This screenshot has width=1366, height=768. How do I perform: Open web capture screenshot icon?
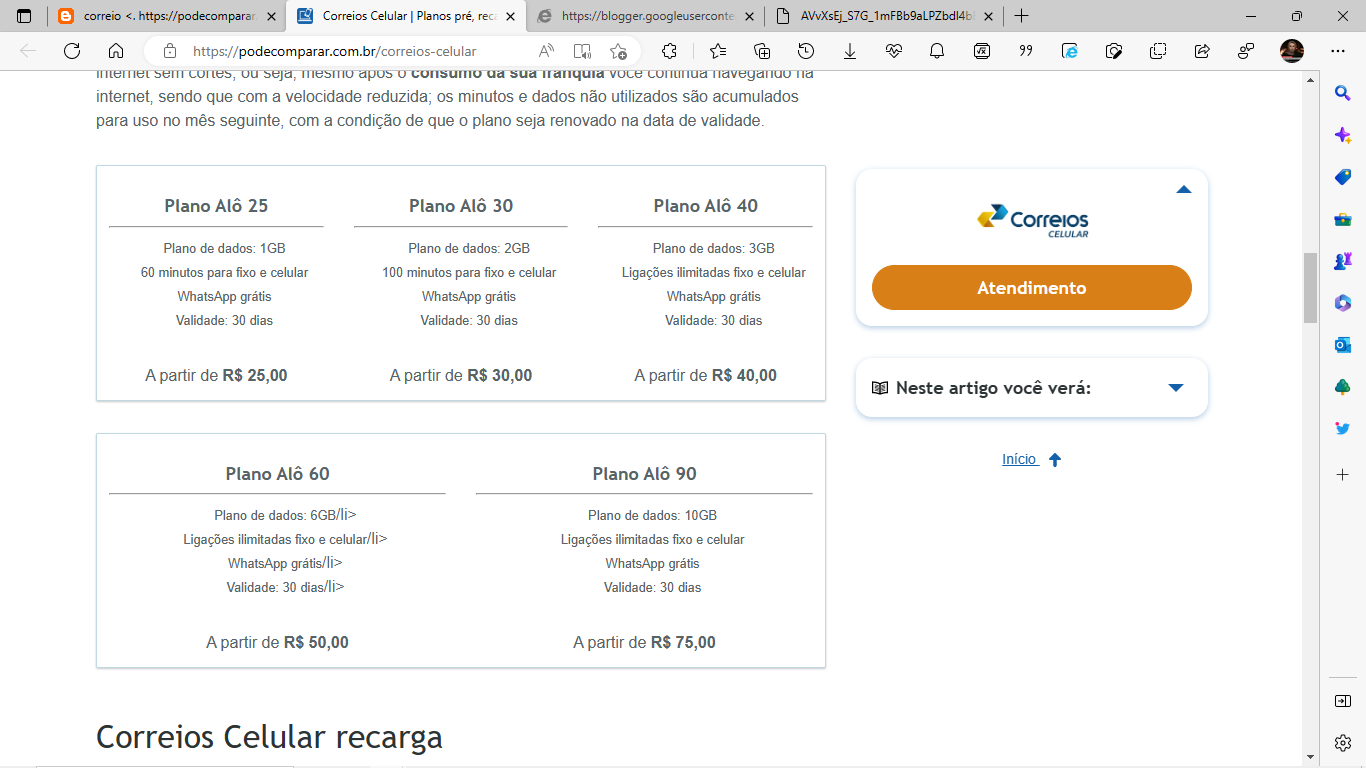1114,51
